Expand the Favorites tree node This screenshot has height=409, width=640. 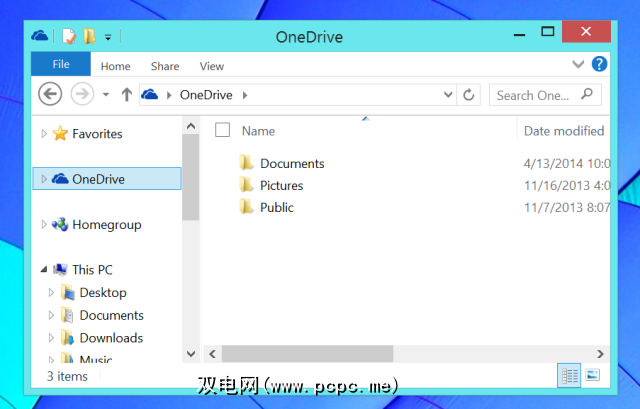point(44,133)
